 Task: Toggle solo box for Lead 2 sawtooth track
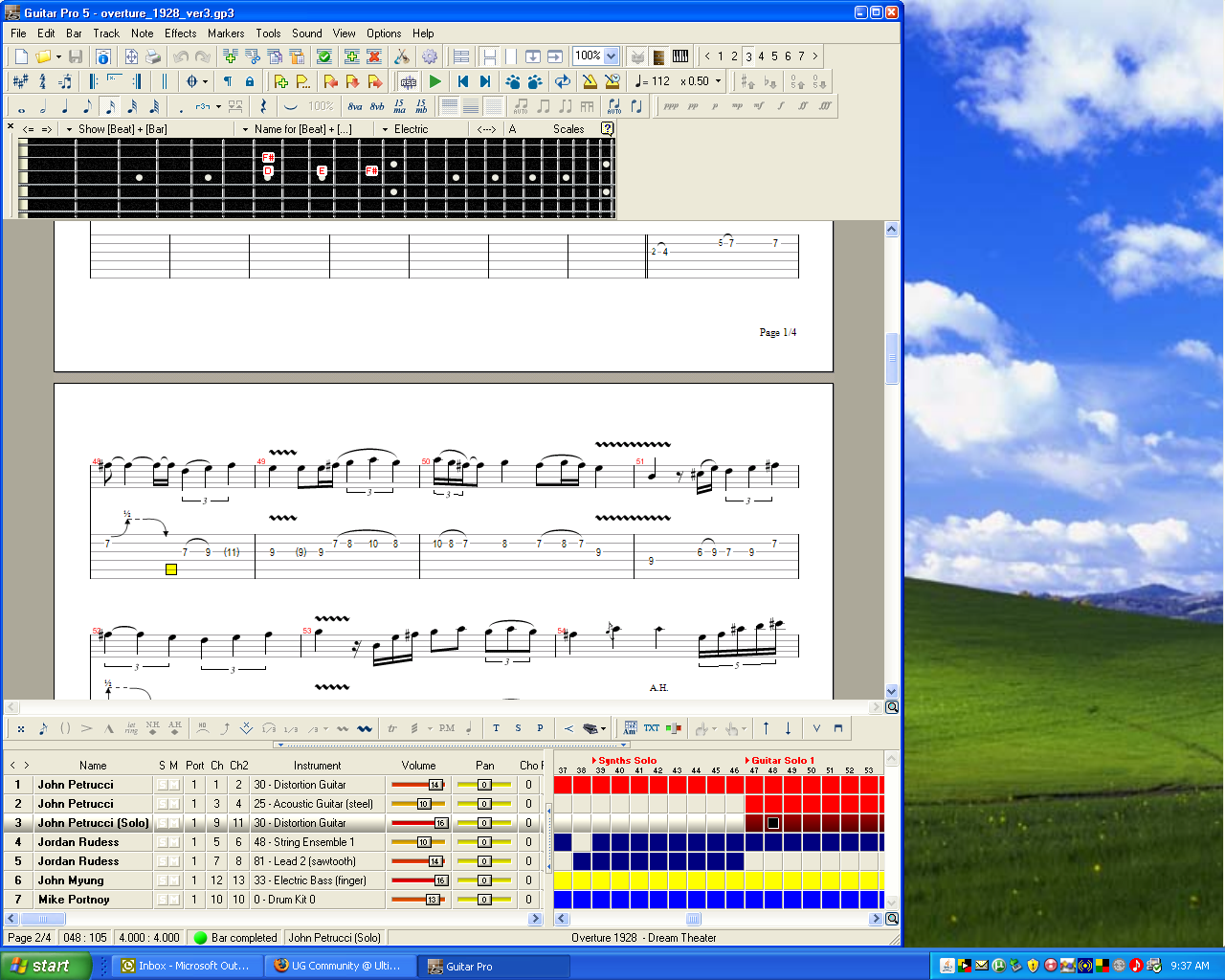coord(163,861)
